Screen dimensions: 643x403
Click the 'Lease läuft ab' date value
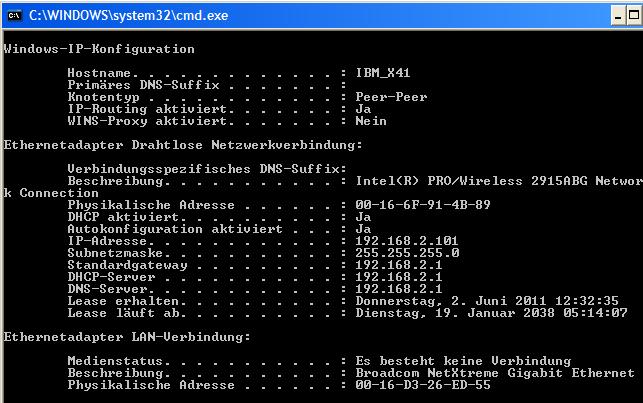pyautogui.click(x=491, y=313)
